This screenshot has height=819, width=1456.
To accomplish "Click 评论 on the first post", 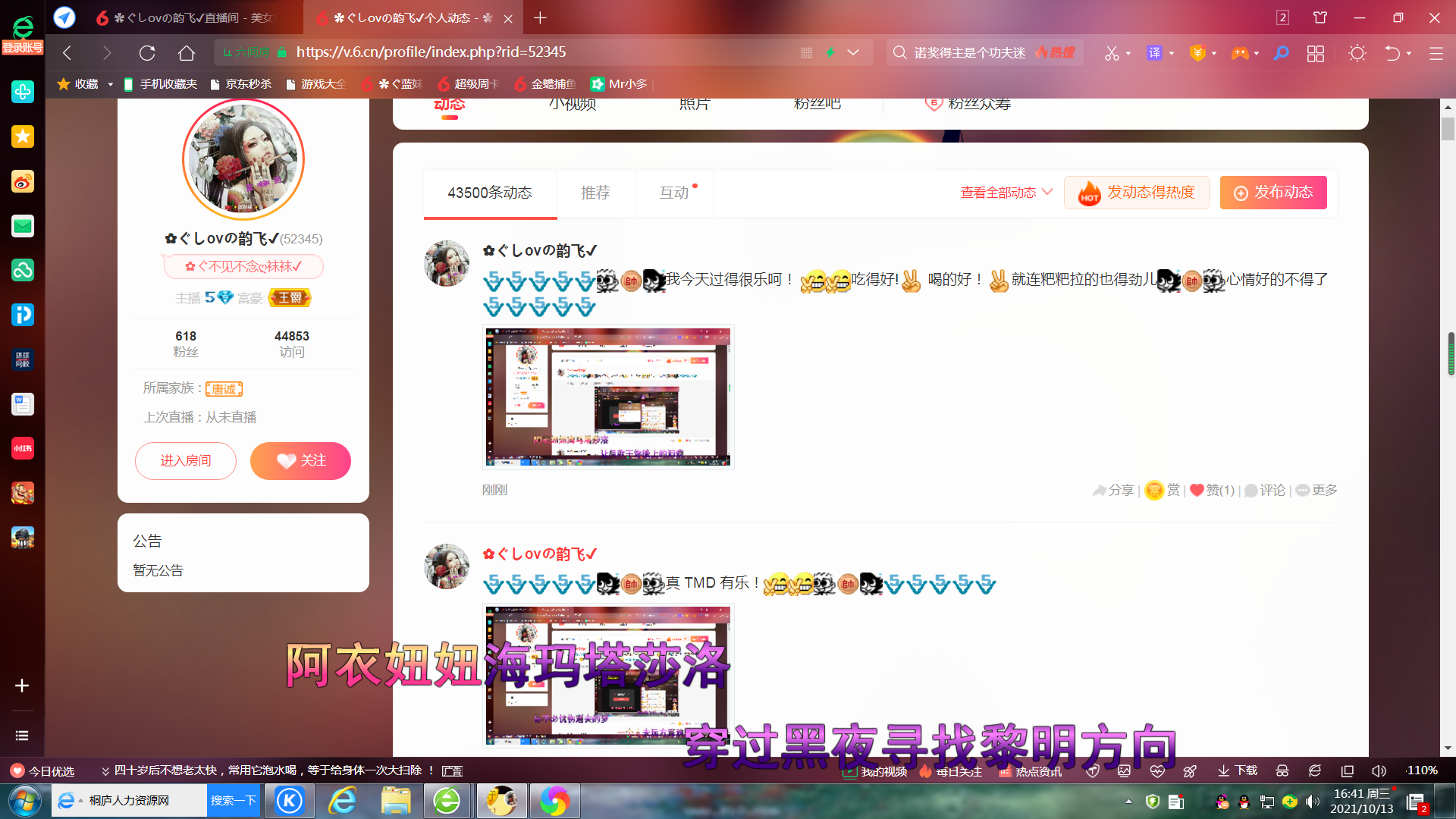I will click(1265, 491).
